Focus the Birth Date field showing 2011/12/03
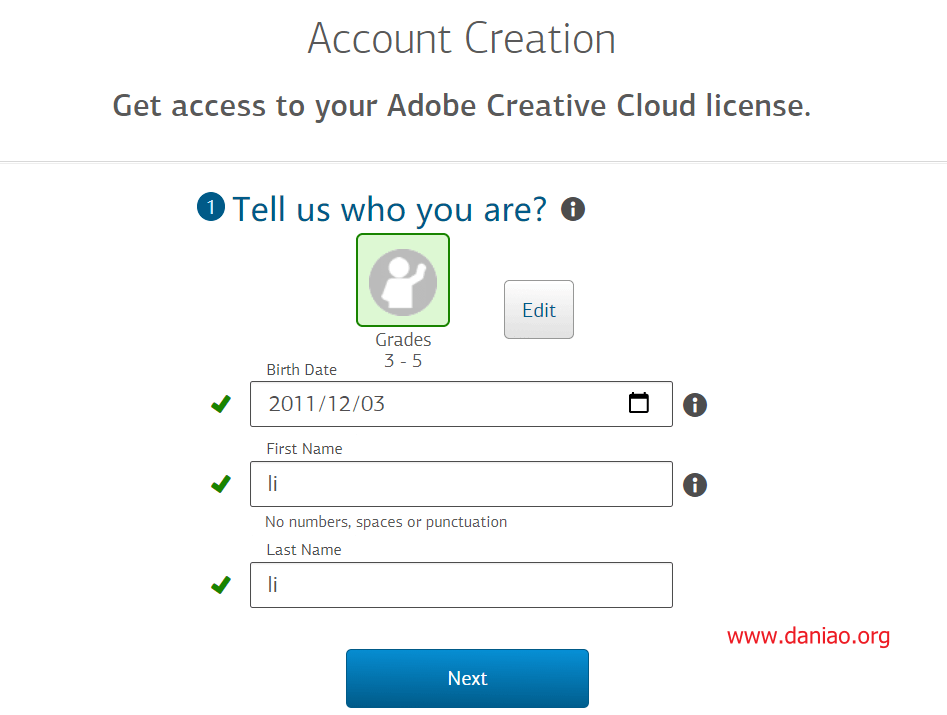The height and width of the screenshot is (715, 947). pyautogui.click(x=461, y=404)
